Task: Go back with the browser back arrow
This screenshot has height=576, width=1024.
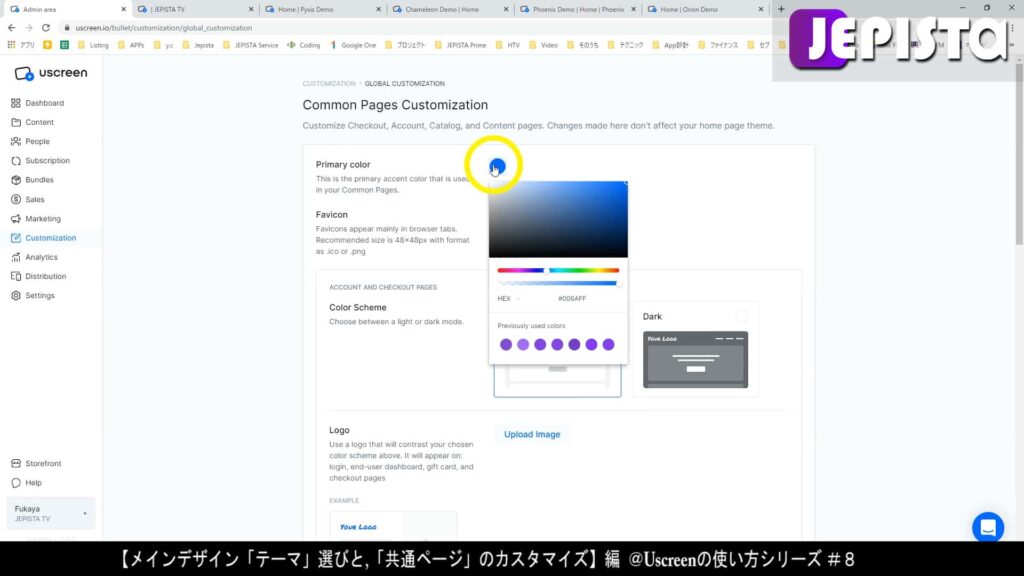Action: [12, 28]
